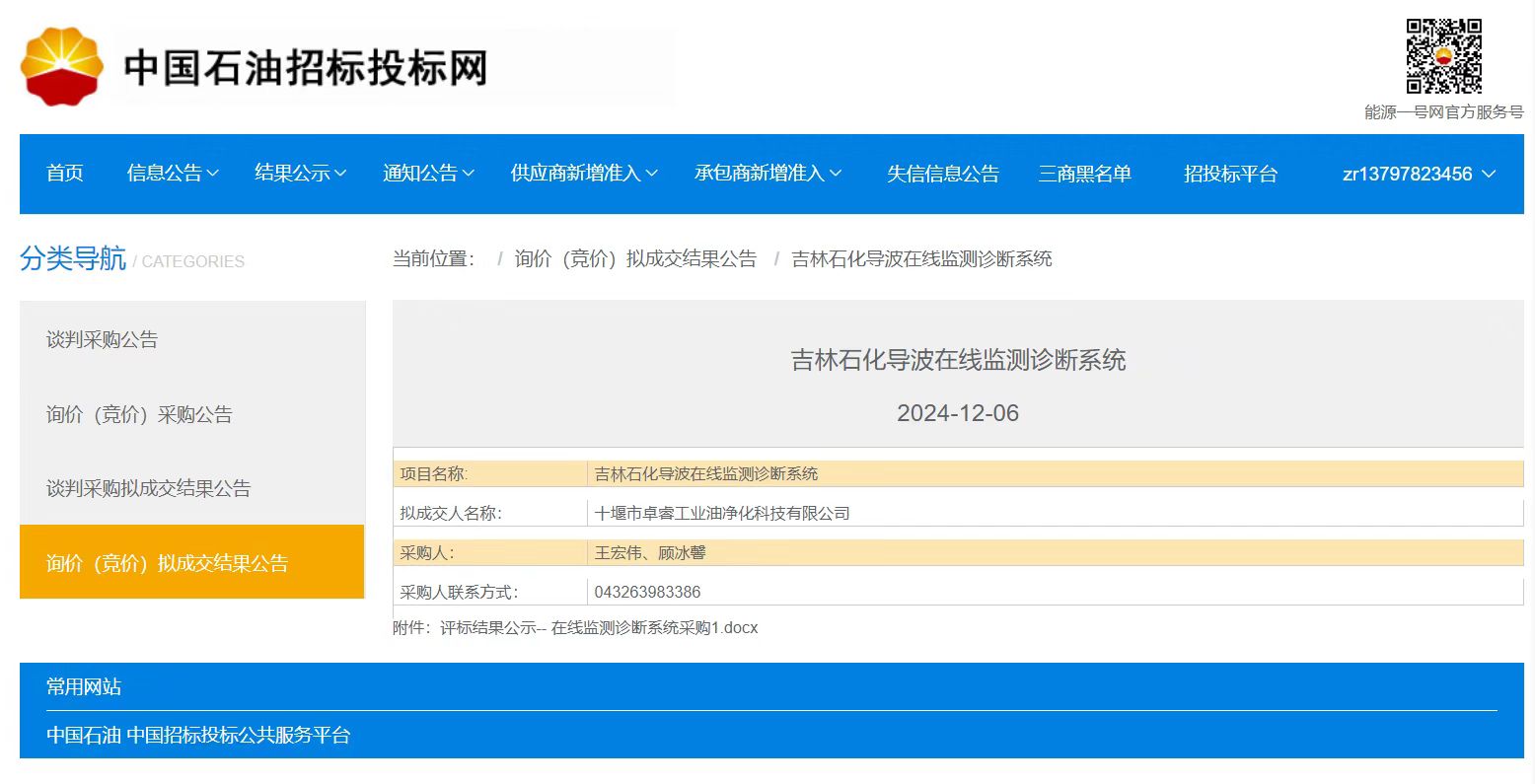Image resolution: width=1535 pixels, height=784 pixels.
Task: Click the page heading 吉林石化导波在线监测诊断系统
Action: point(958,360)
